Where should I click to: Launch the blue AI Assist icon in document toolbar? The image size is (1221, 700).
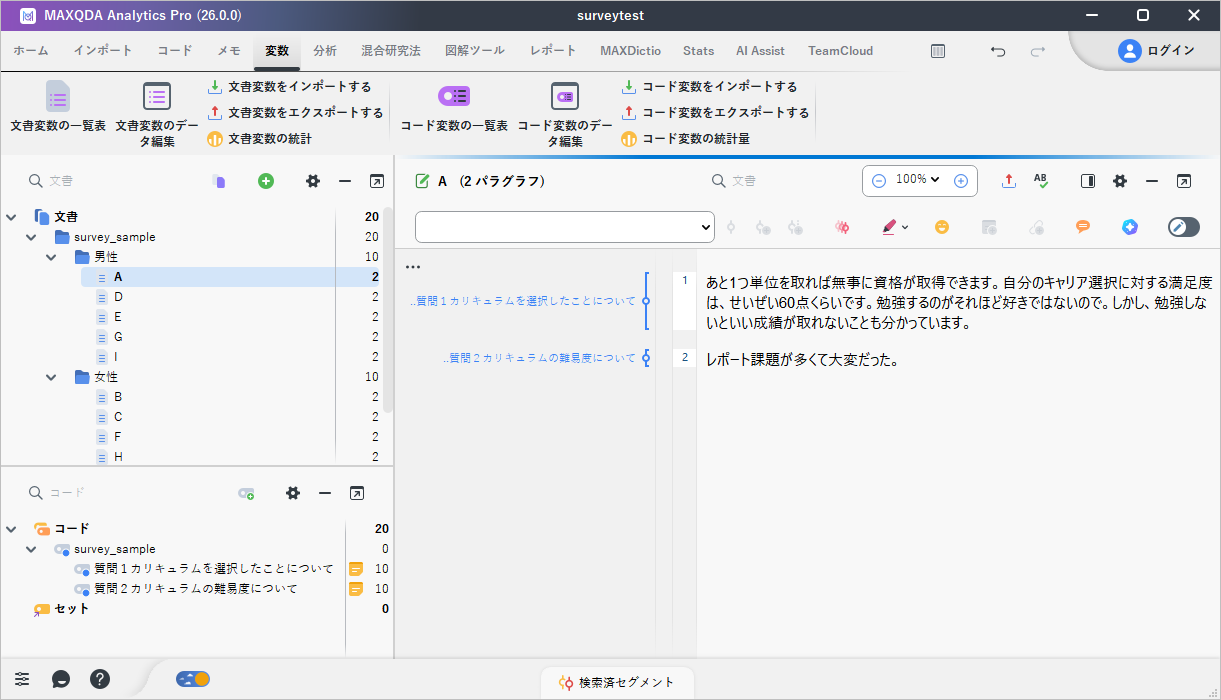[x=1129, y=227]
